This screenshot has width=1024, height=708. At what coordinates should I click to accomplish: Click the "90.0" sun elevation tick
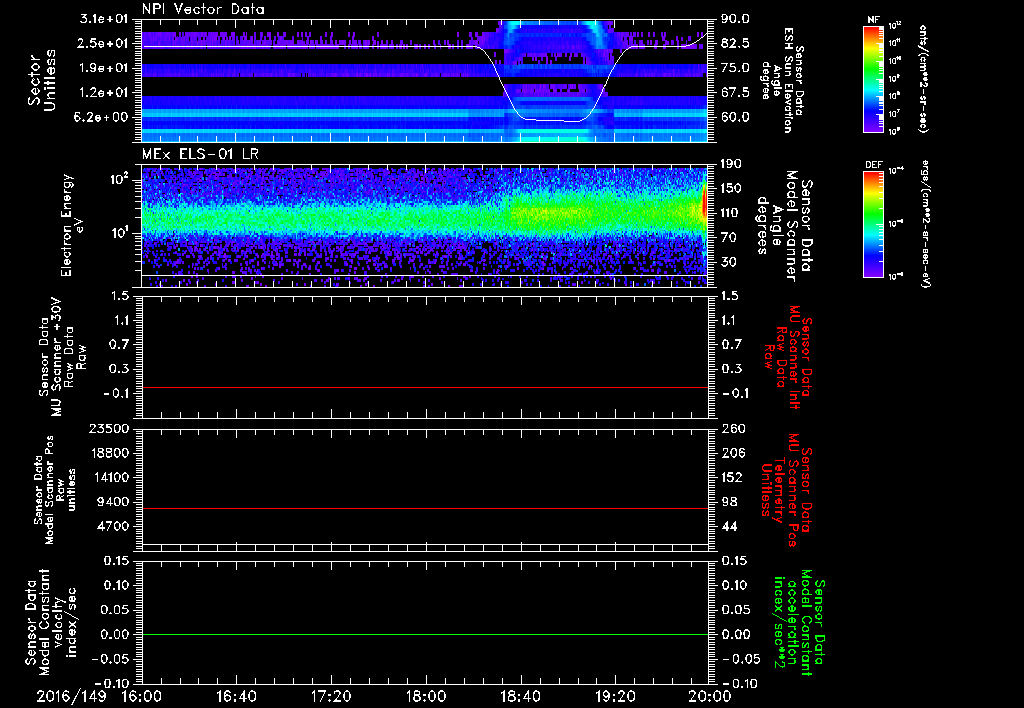pos(735,19)
